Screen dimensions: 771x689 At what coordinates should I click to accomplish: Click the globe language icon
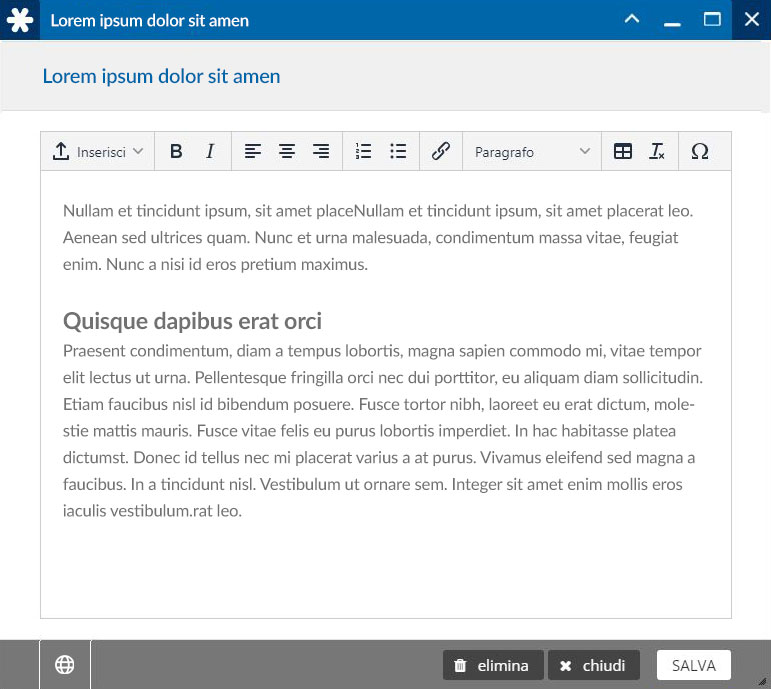tap(65, 665)
